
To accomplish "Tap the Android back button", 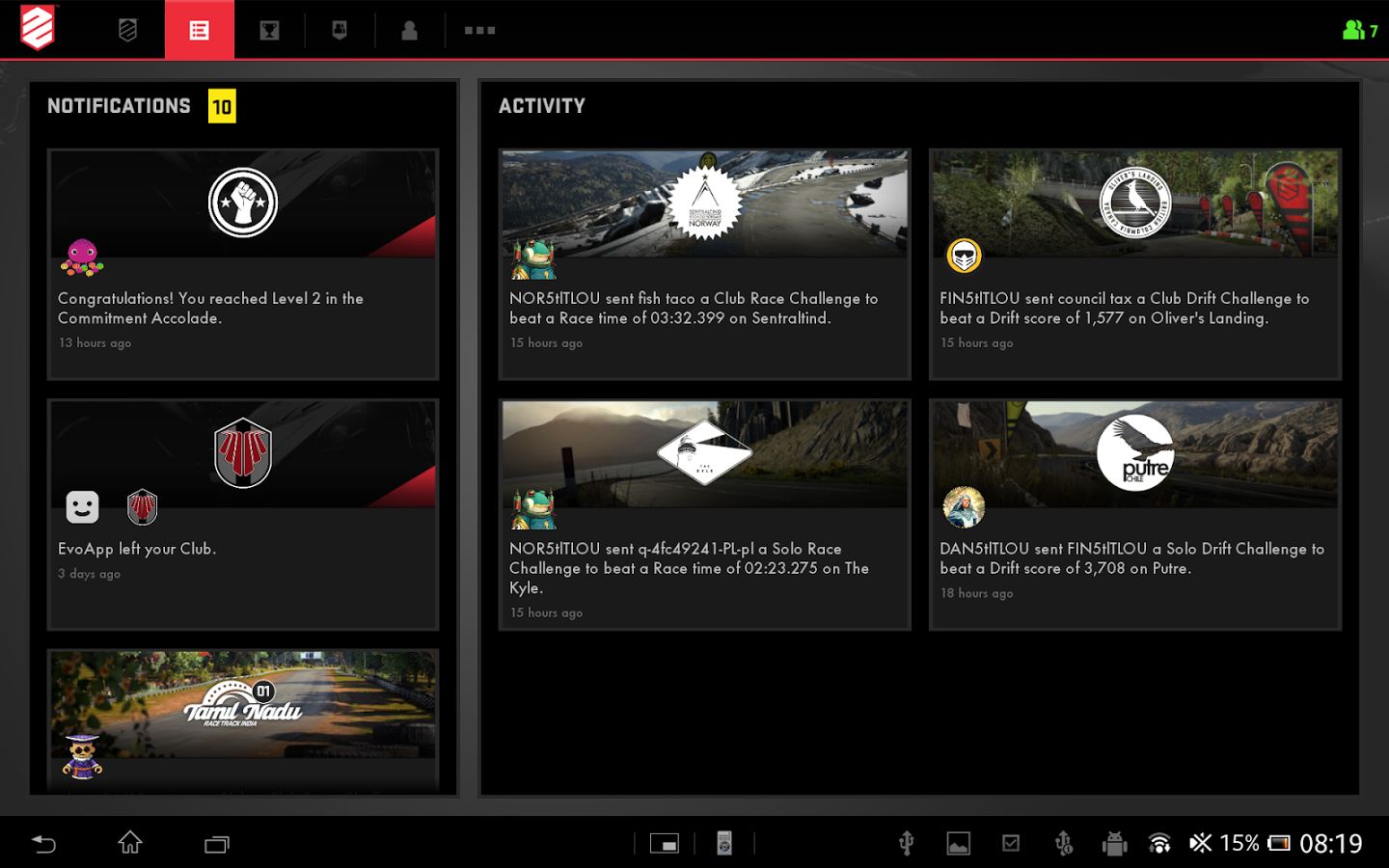I will pos(44,844).
